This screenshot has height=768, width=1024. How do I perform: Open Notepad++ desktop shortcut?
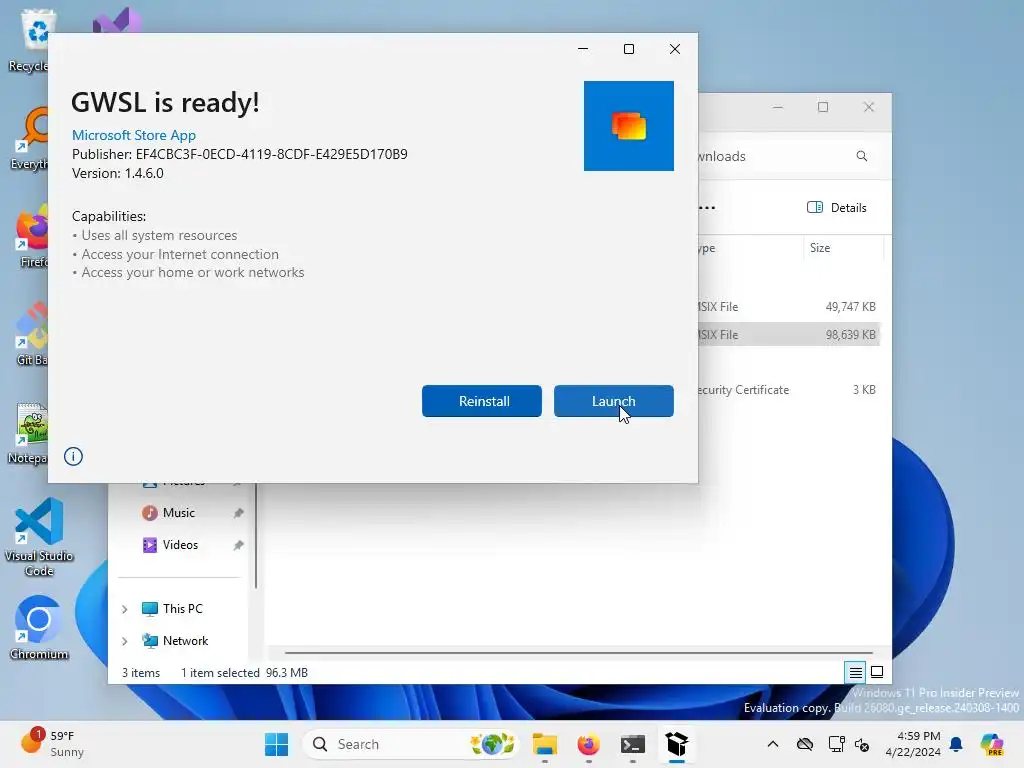pos(27,433)
